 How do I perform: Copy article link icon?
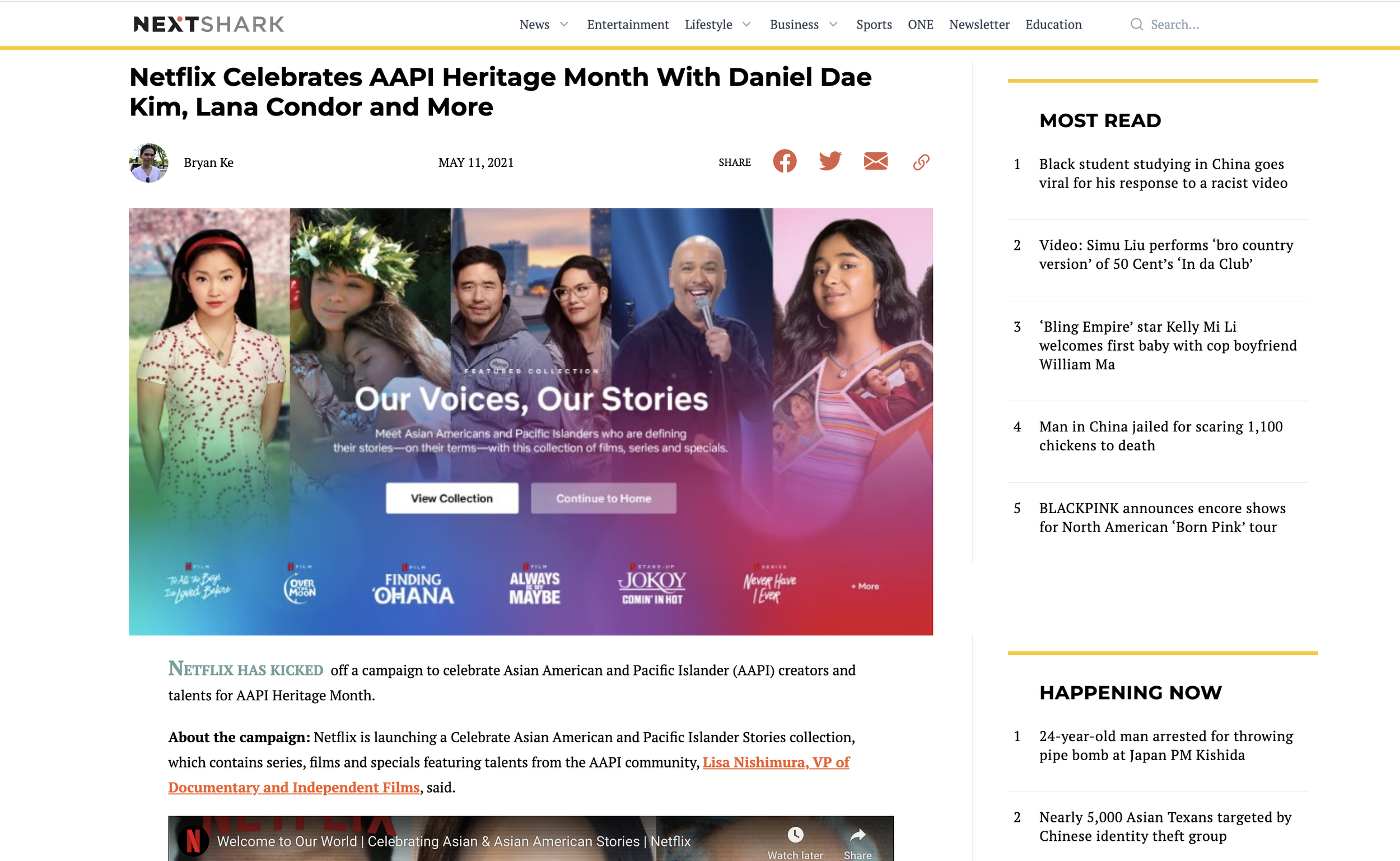(921, 162)
